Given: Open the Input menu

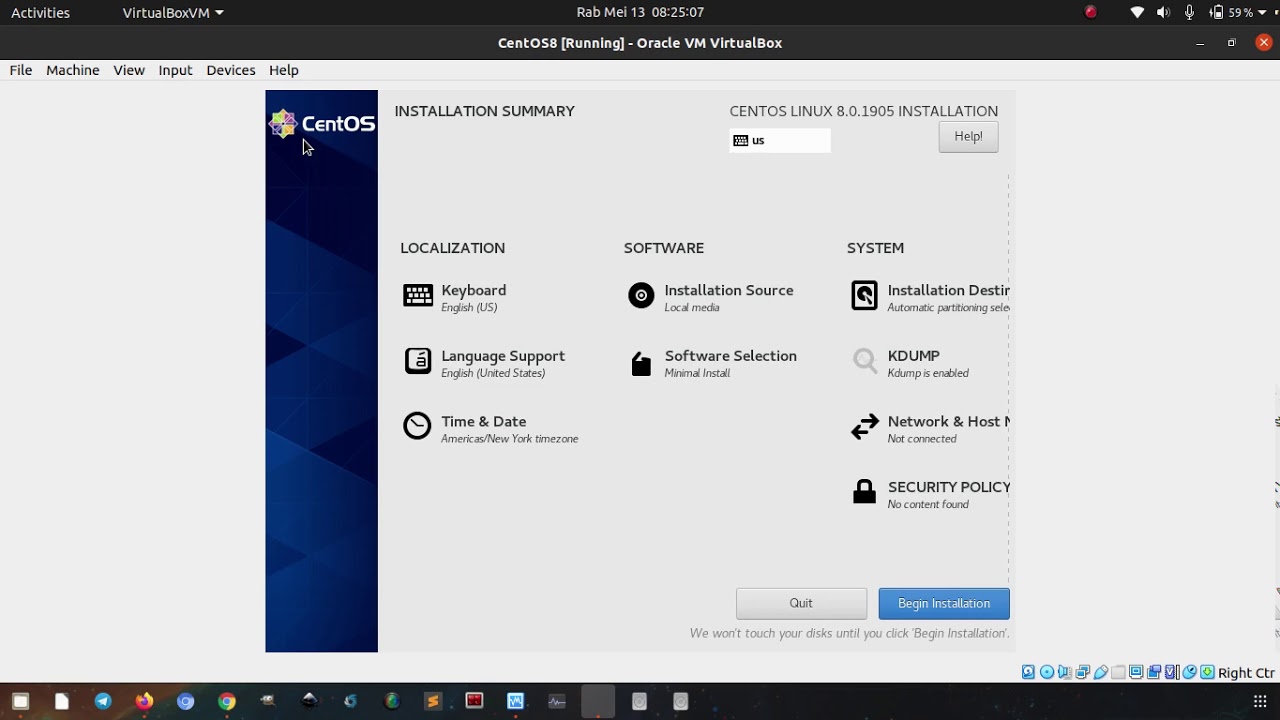Looking at the screenshot, I should (175, 70).
